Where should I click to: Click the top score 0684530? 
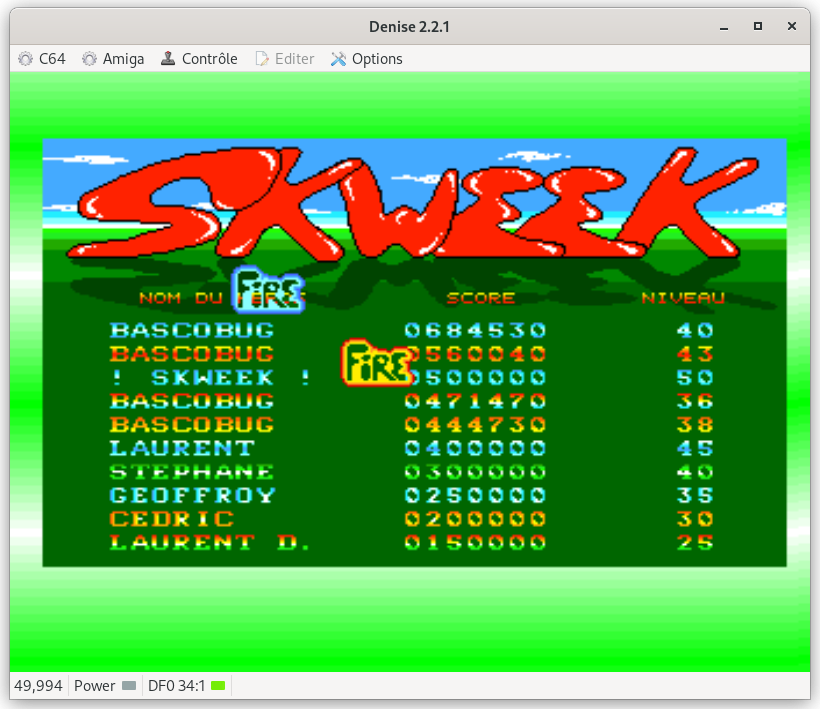[x=475, y=330]
